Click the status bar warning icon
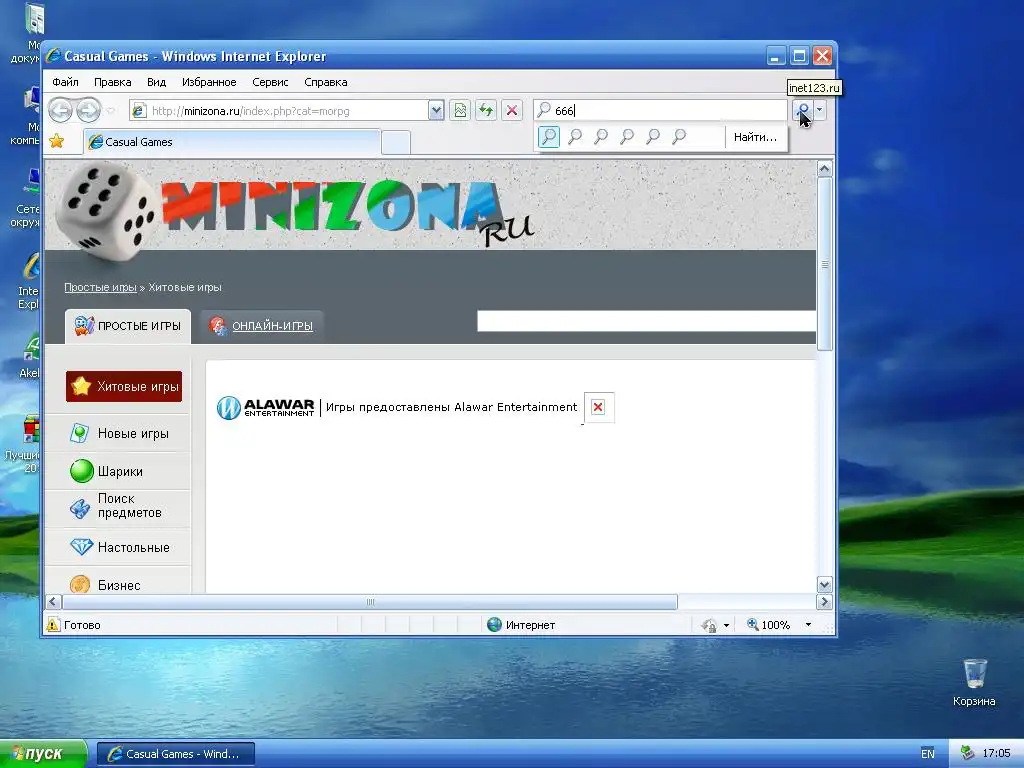The width and height of the screenshot is (1024, 768). click(54, 625)
